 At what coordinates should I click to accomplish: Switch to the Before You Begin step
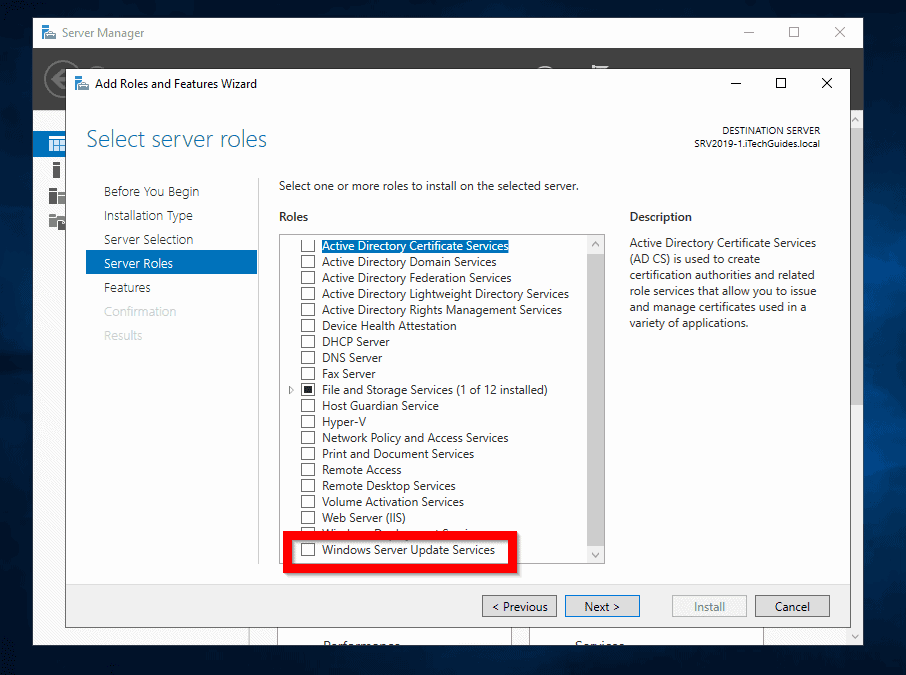coord(150,191)
